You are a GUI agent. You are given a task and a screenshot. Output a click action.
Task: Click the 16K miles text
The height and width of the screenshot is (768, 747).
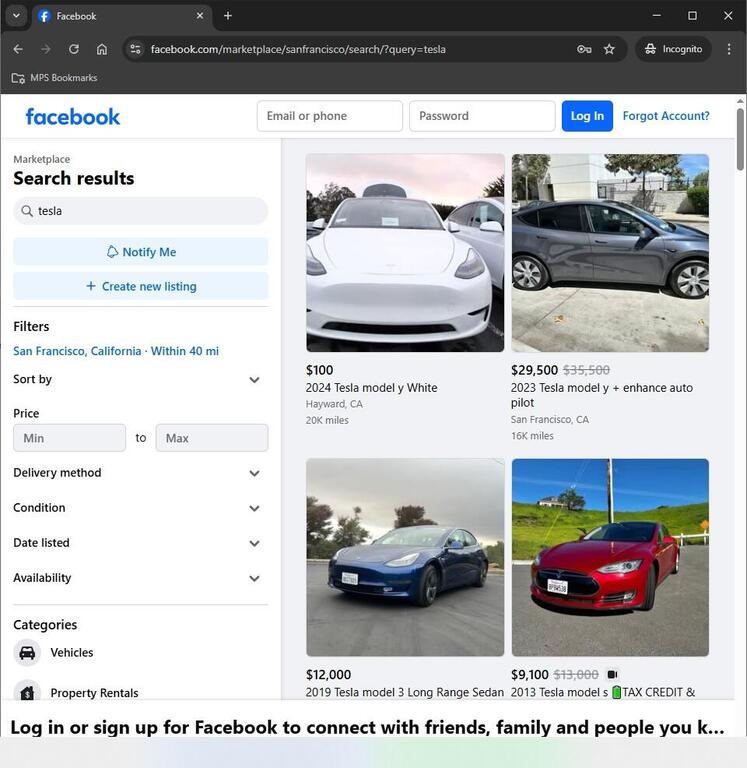coord(532,436)
